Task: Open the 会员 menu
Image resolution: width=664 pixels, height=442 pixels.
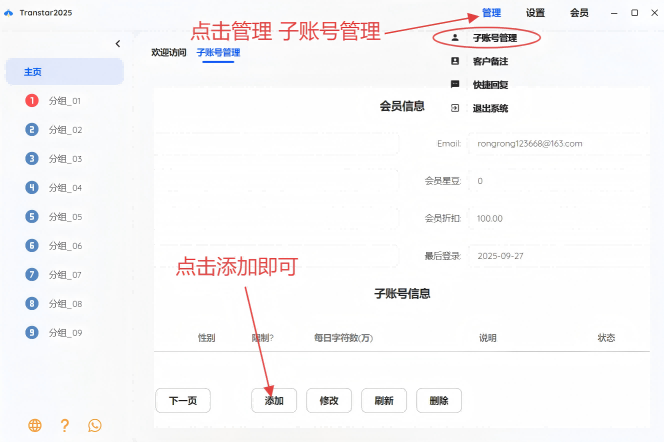Action: click(579, 13)
